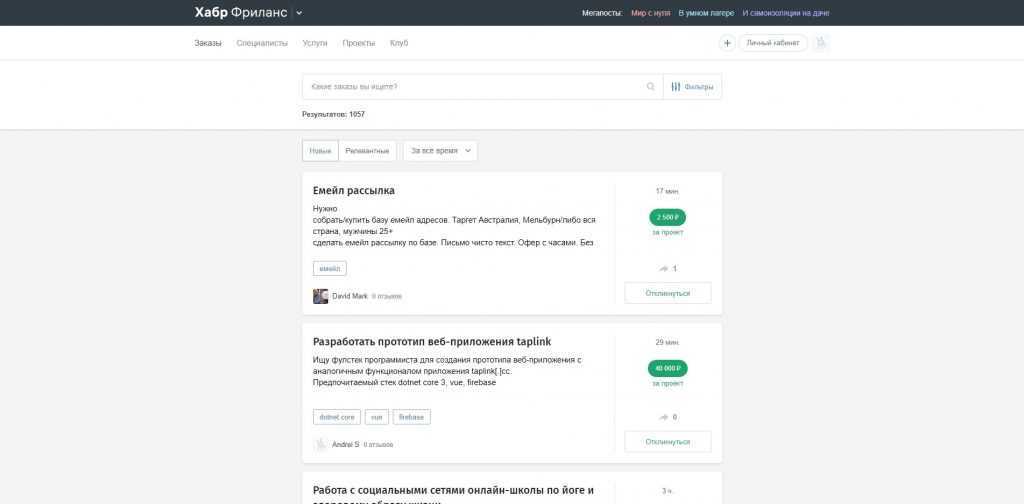Expand the dropdown arrow next to Хабр Фриланс
The height and width of the screenshot is (504, 1024).
tap(299, 13)
